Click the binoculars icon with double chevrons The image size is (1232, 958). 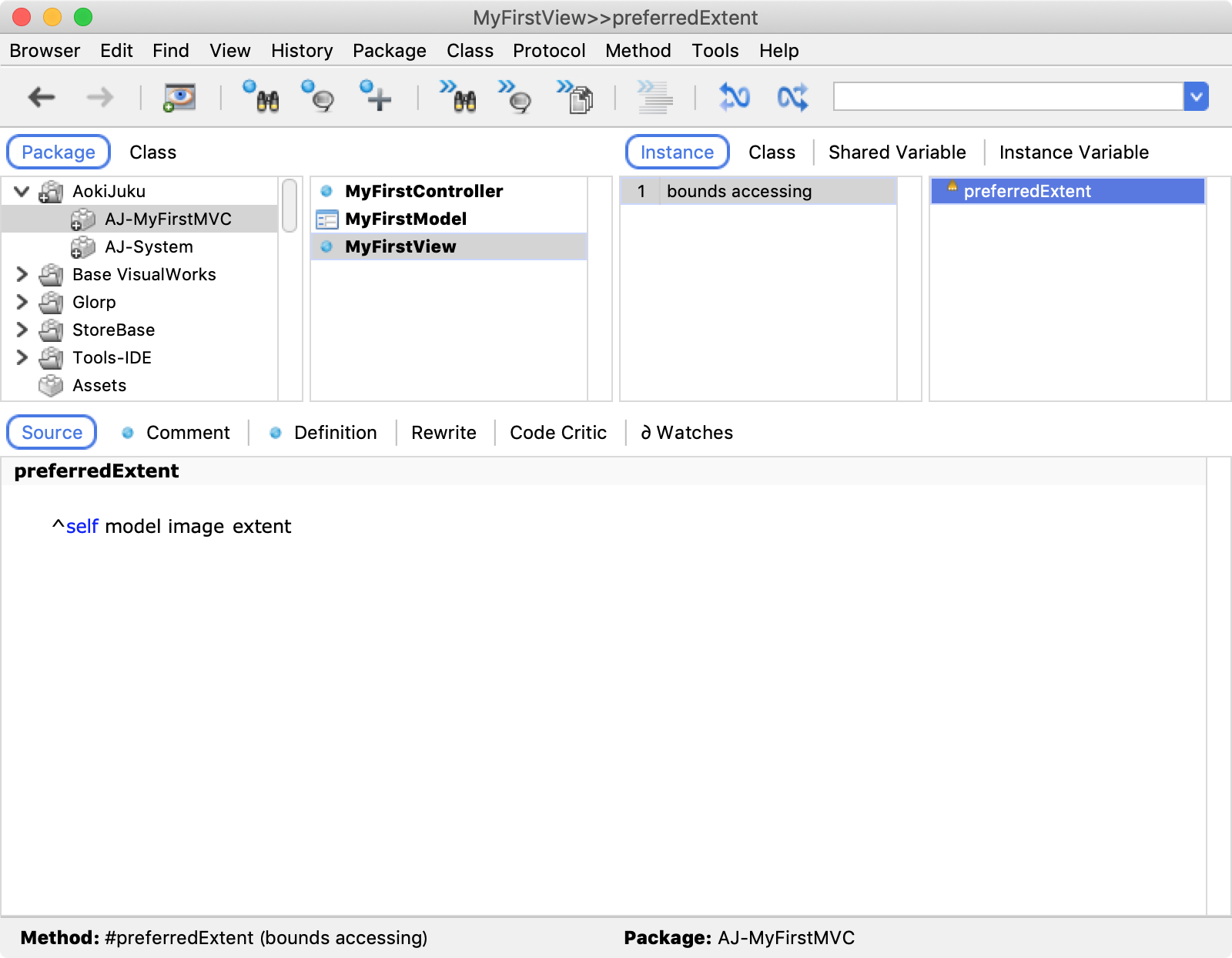(459, 97)
